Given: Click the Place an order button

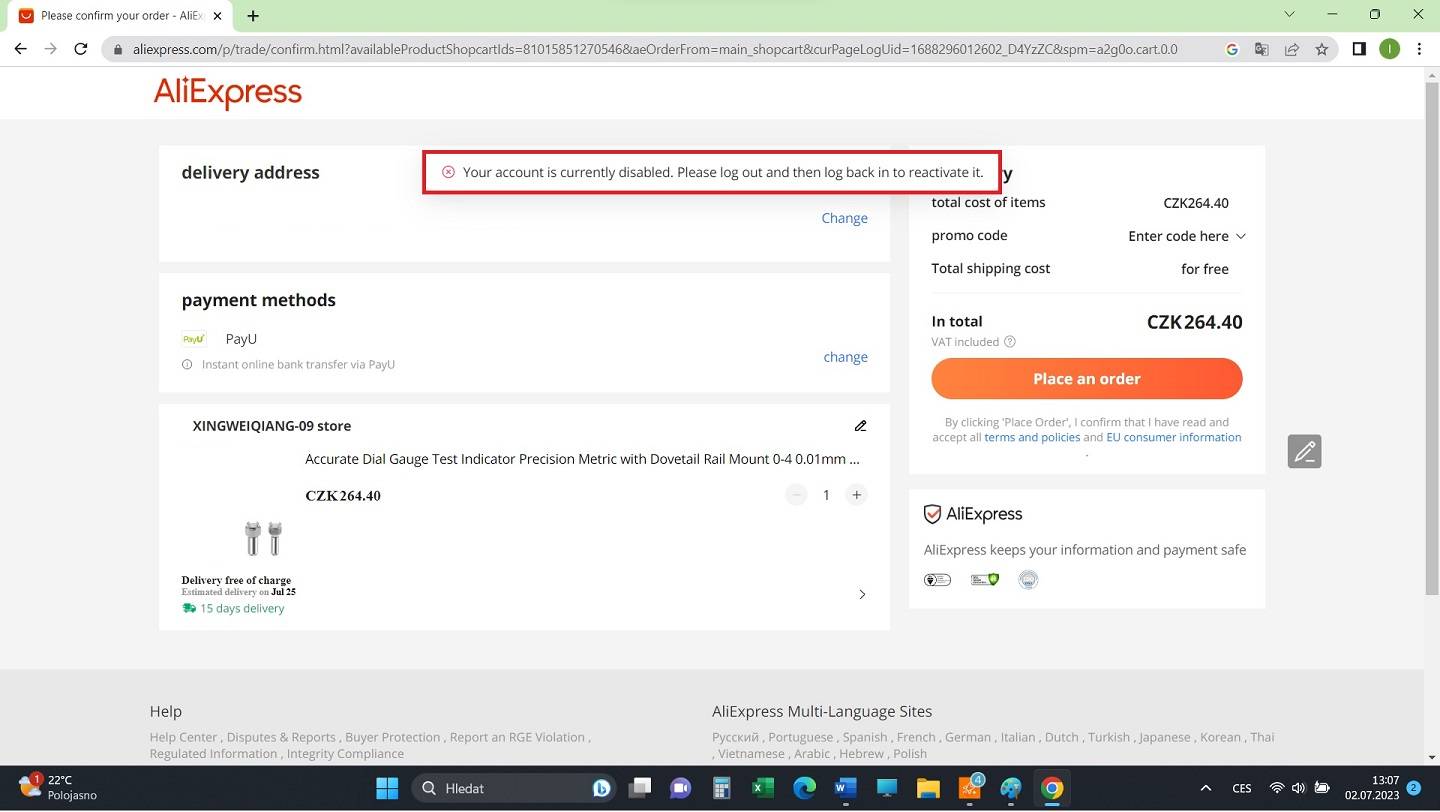Looking at the screenshot, I should tap(1087, 379).
